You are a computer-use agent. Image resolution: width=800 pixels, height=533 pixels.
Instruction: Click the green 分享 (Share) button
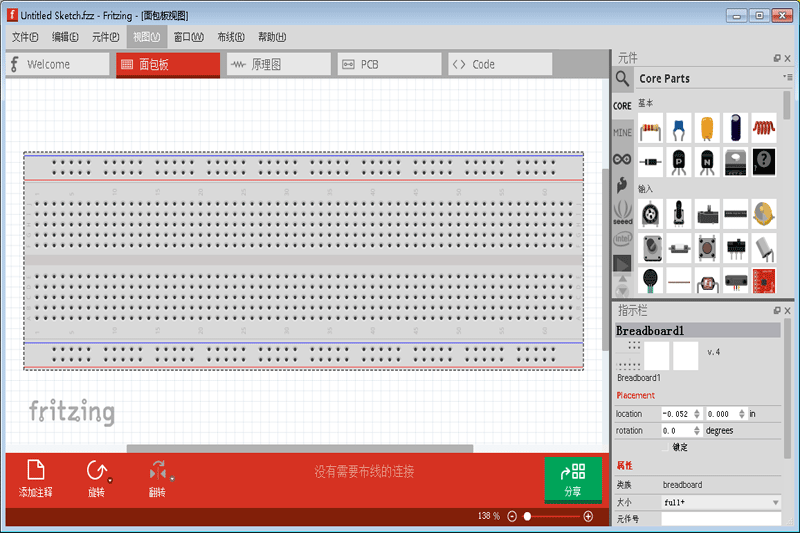click(x=572, y=479)
